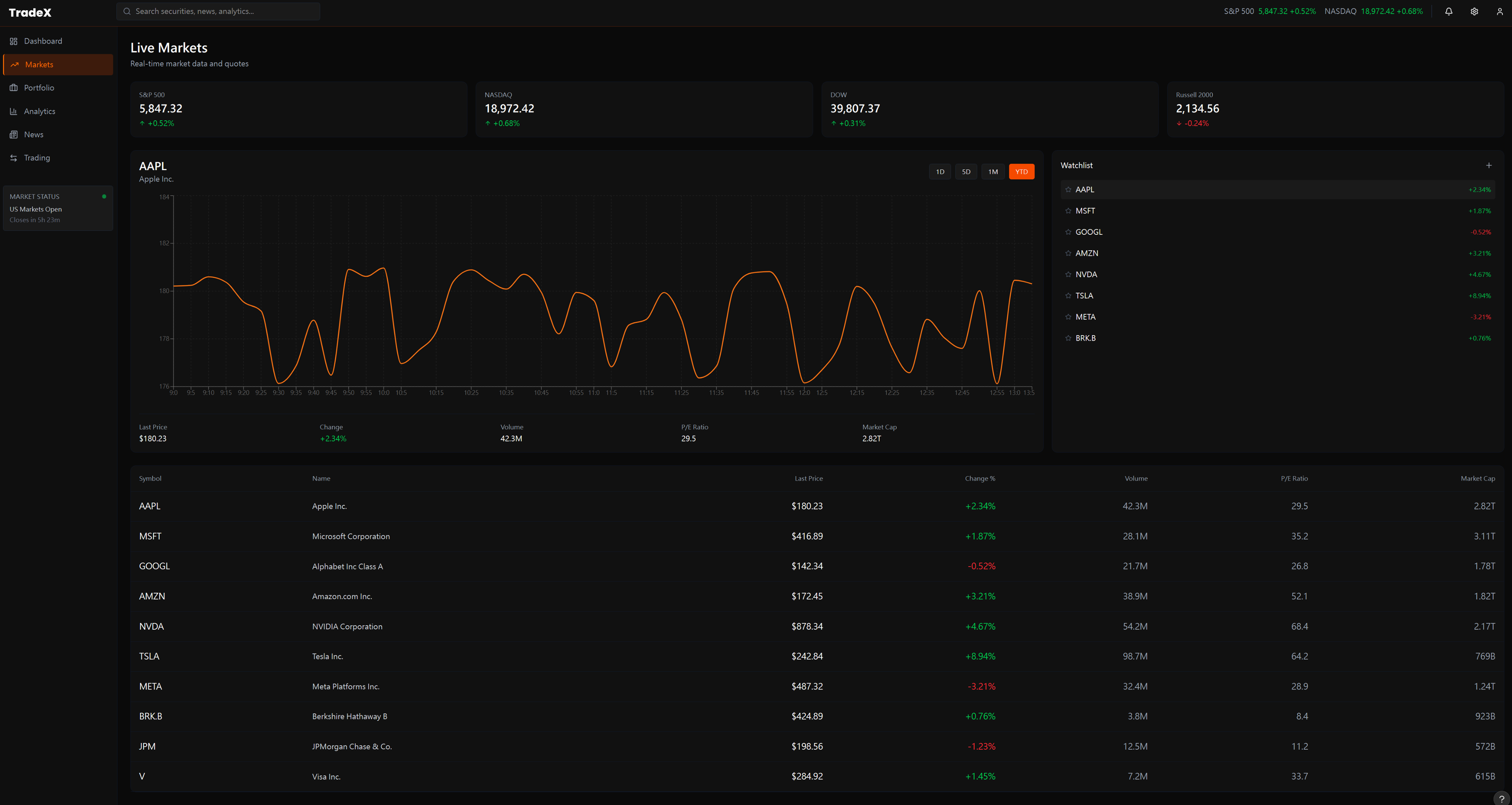This screenshot has width=1512, height=805.
Task: Switch the chart to 1D timeframe
Action: (940, 171)
